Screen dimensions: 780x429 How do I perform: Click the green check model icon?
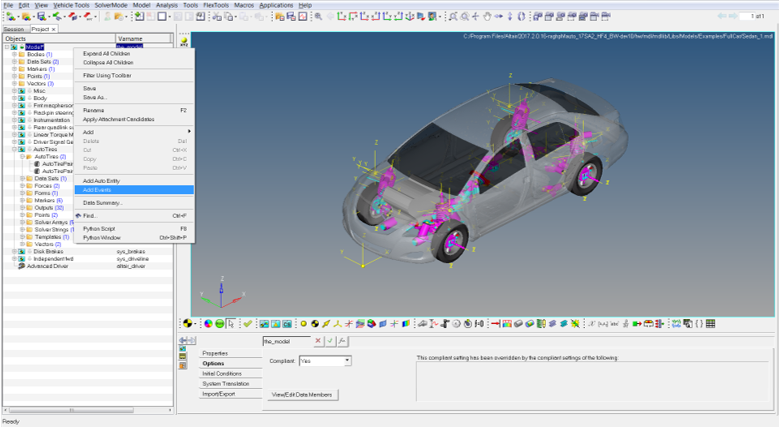point(247,323)
